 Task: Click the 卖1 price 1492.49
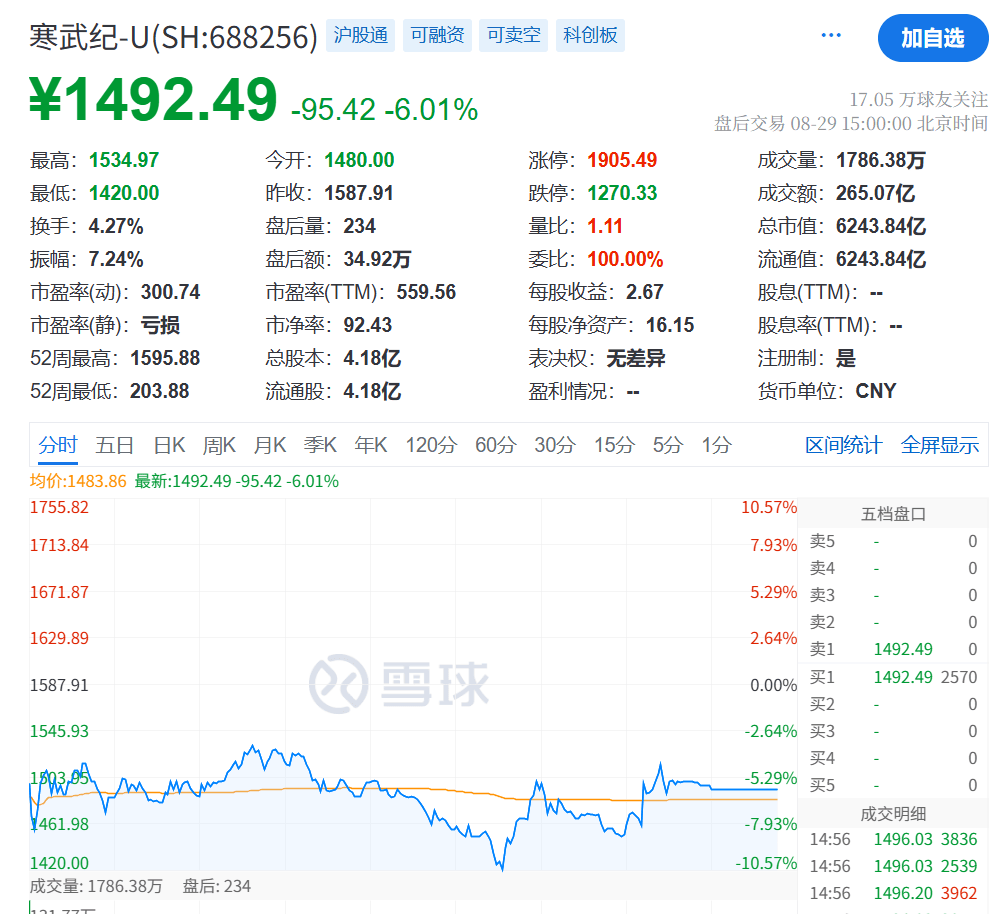pyautogui.click(x=905, y=649)
